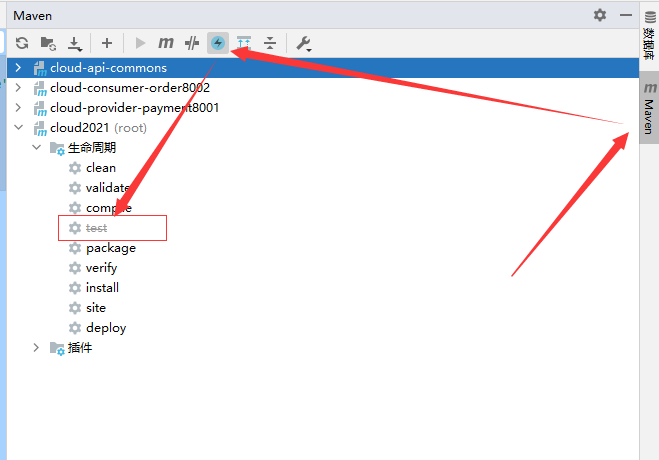The height and width of the screenshot is (460, 659).
Task: Expand cloud-api-commons module node
Action: click(x=18, y=68)
